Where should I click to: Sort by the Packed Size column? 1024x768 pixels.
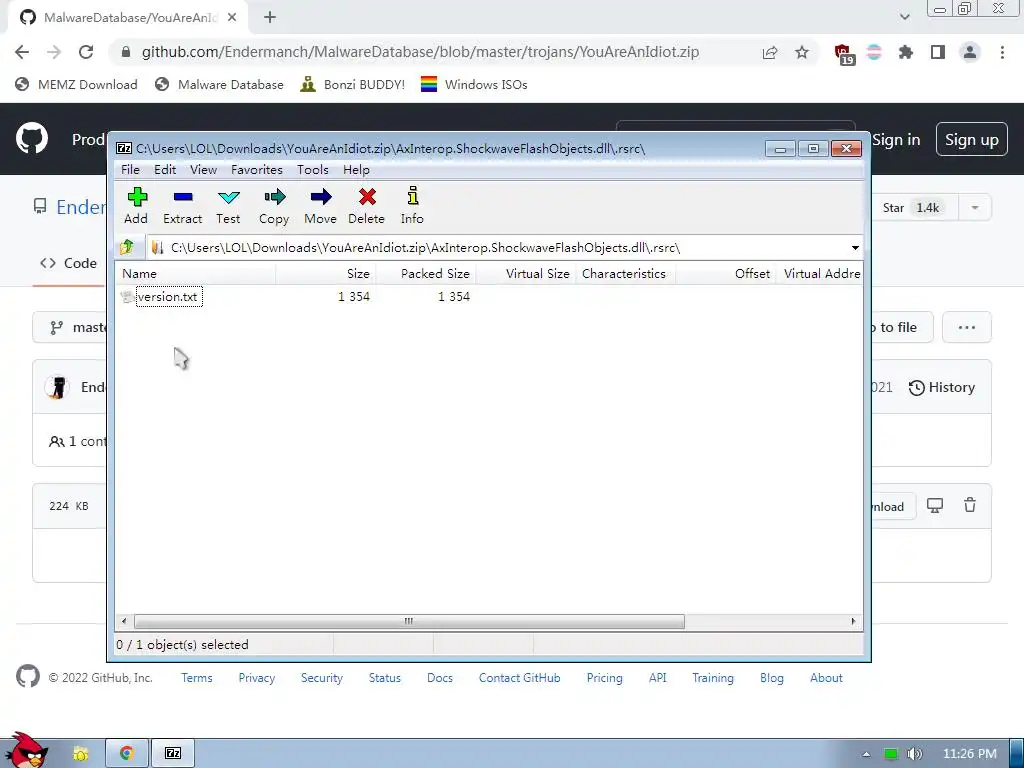pos(426,274)
